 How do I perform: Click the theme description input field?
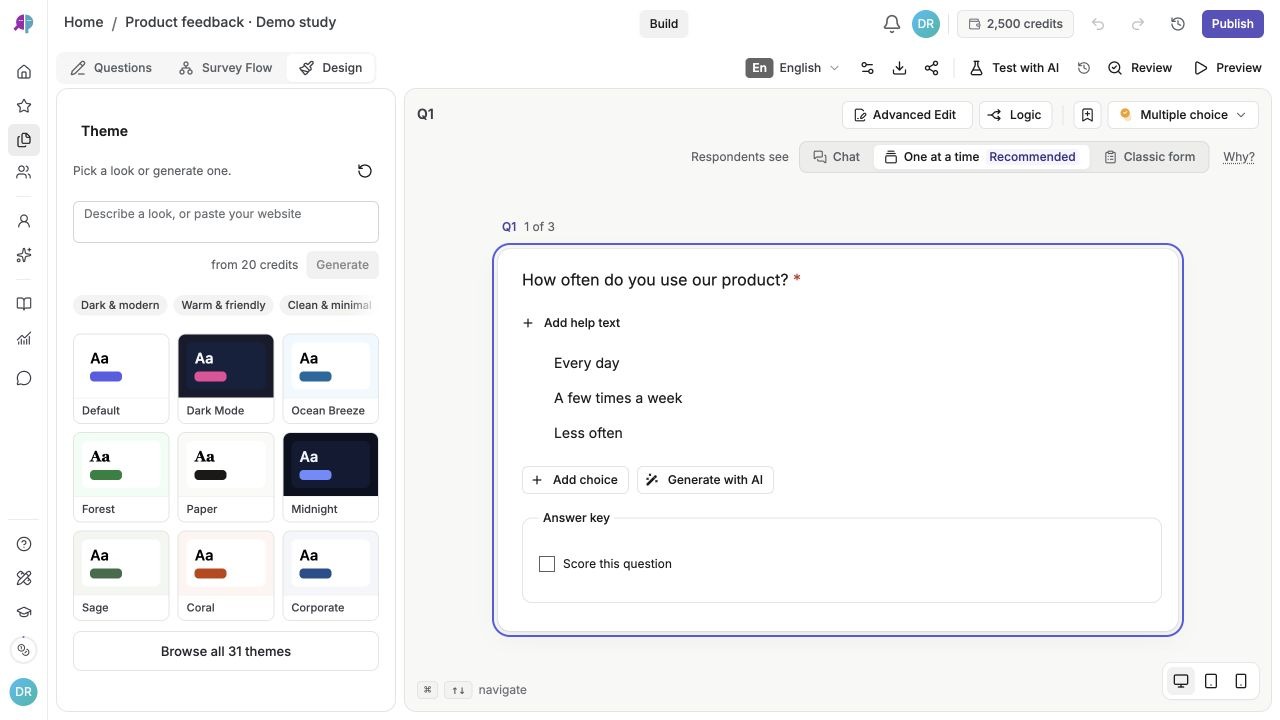point(226,222)
